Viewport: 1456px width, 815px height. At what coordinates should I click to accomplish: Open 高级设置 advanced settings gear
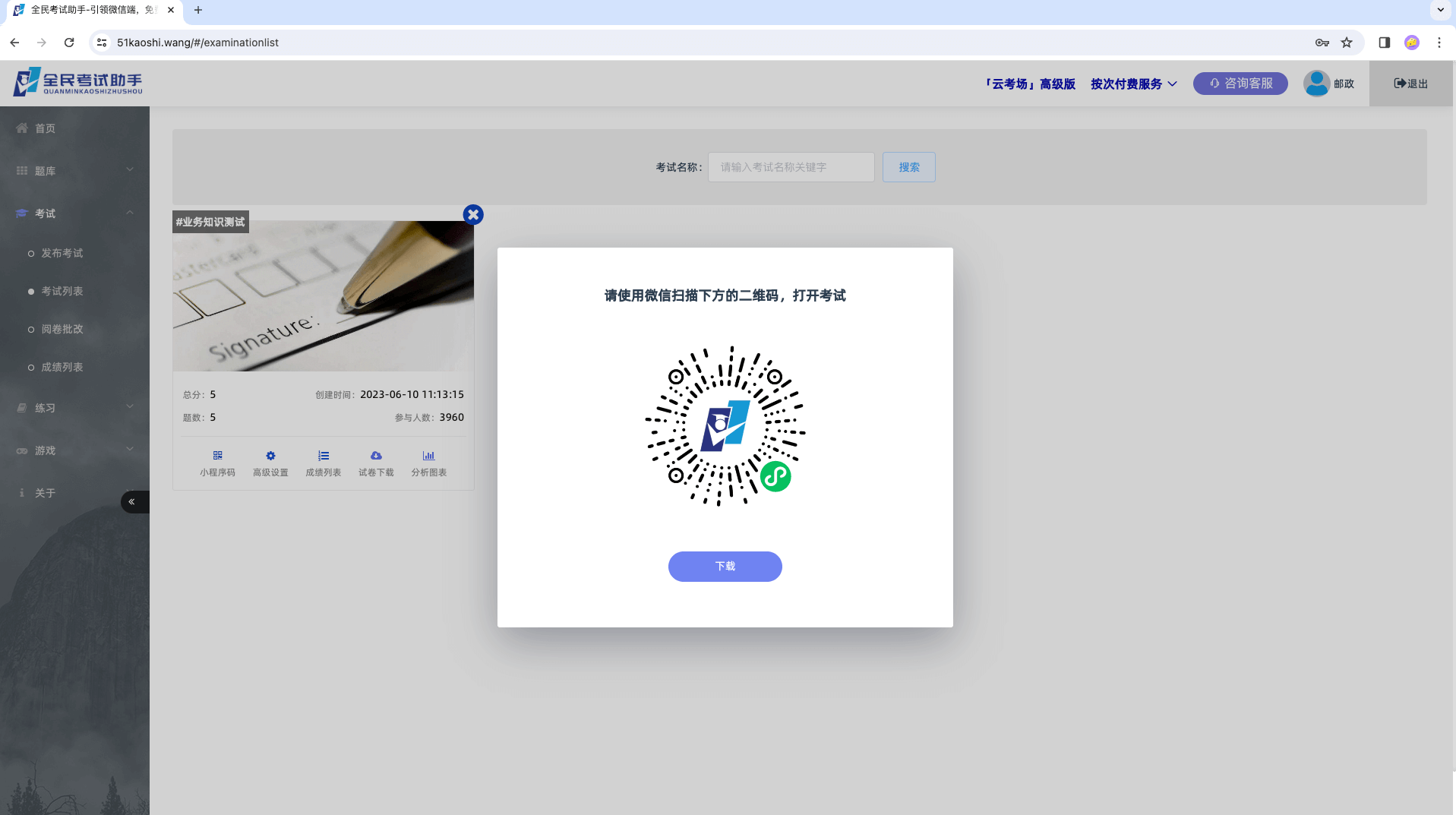click(x=270, y=456)
